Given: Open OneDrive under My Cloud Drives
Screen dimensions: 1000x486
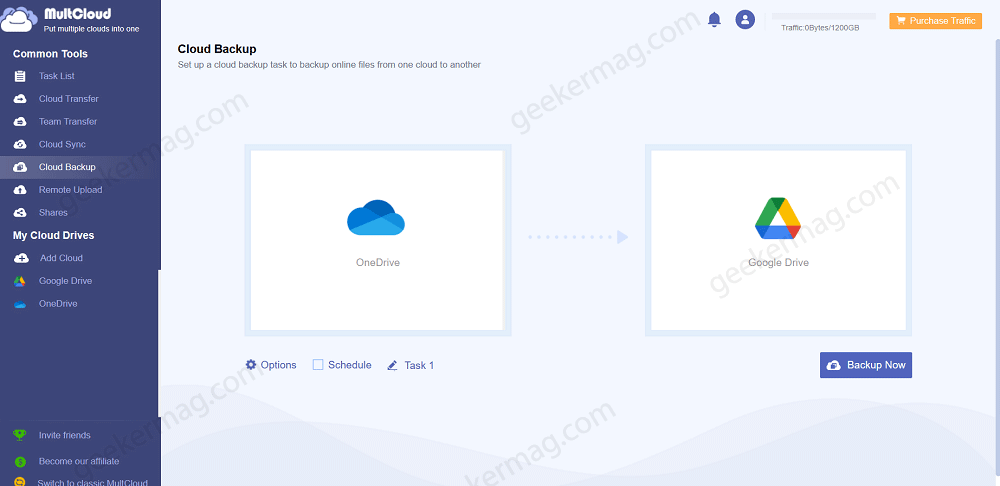Looking at the screenshot, I should [58, 304].
